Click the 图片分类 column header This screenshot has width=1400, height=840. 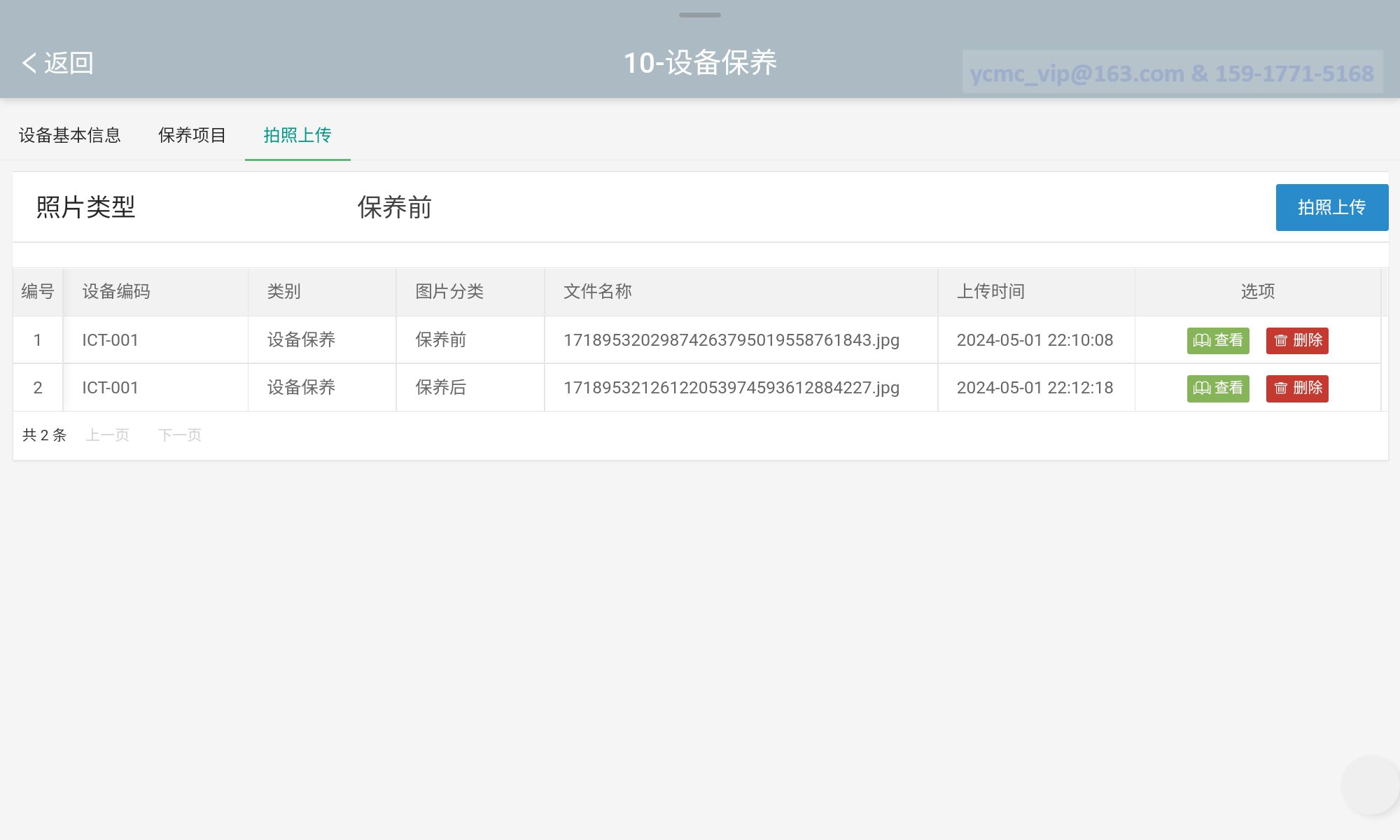pyautogui.click(x=449, y=291)
